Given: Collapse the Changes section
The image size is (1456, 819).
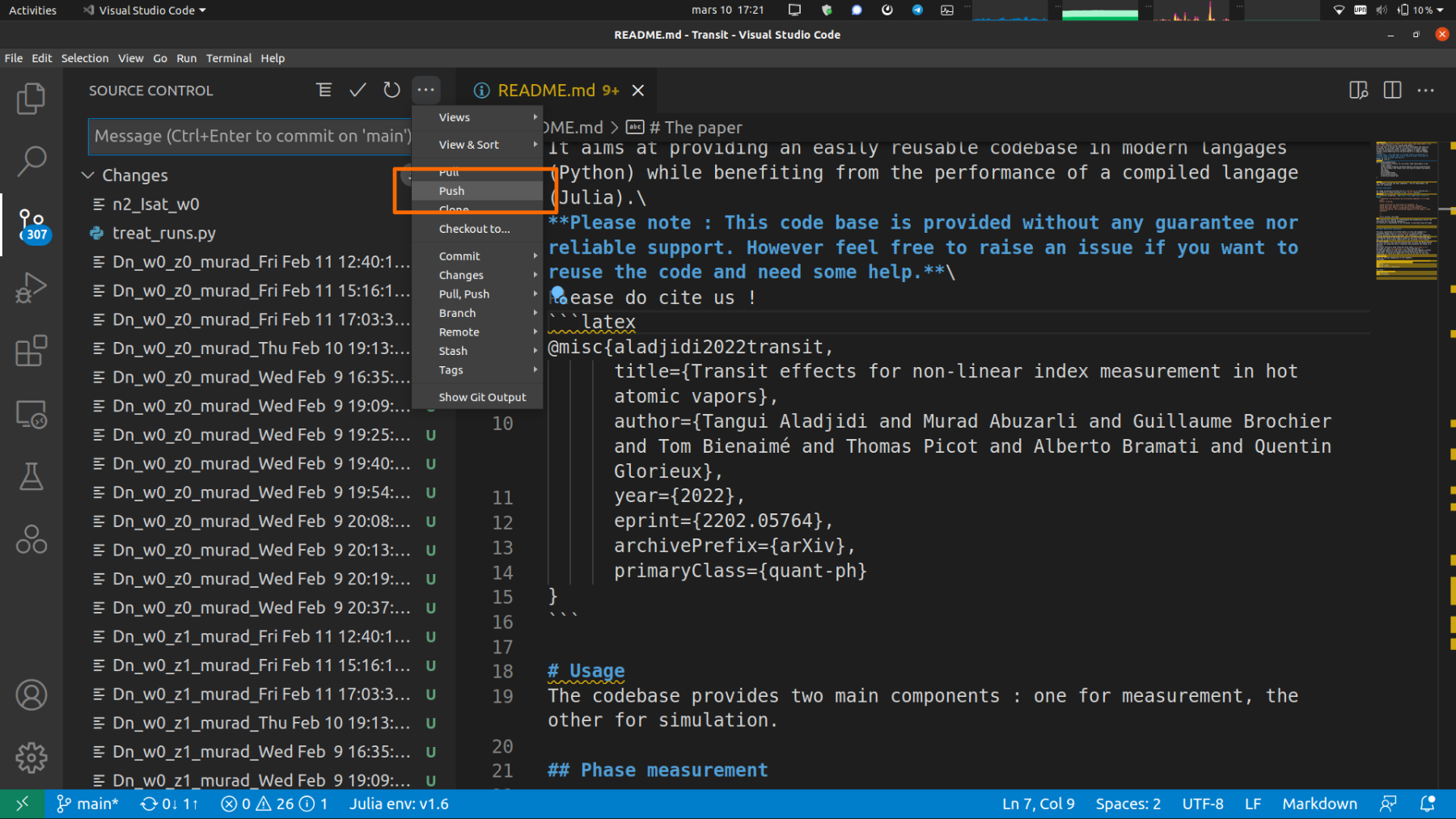Looking at the screenshot, I should (x=88, y=175).
